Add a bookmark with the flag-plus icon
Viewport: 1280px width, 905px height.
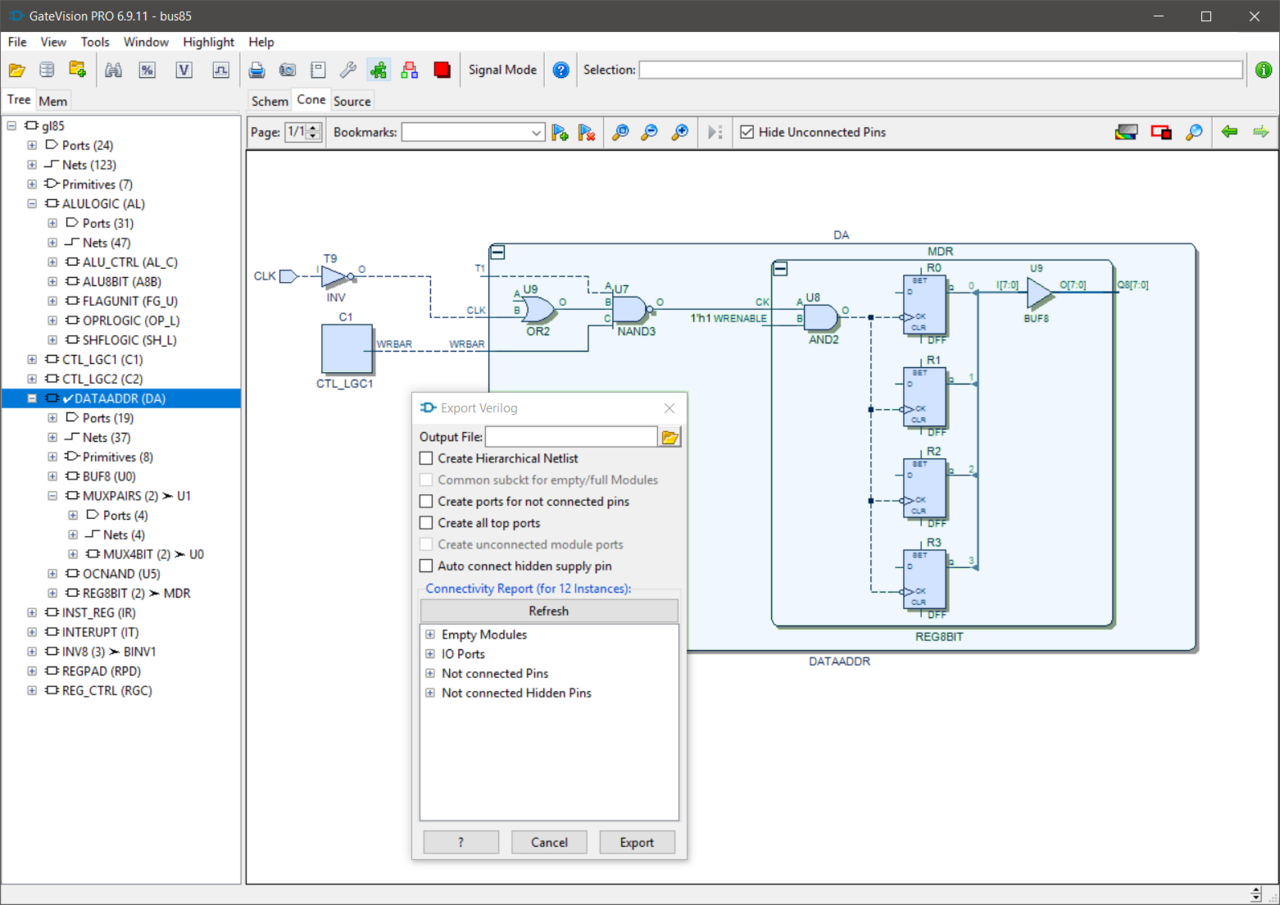click(560, 132)
